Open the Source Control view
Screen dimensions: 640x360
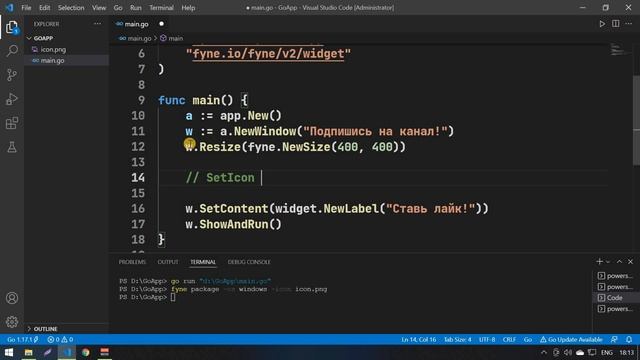[12, 75]
